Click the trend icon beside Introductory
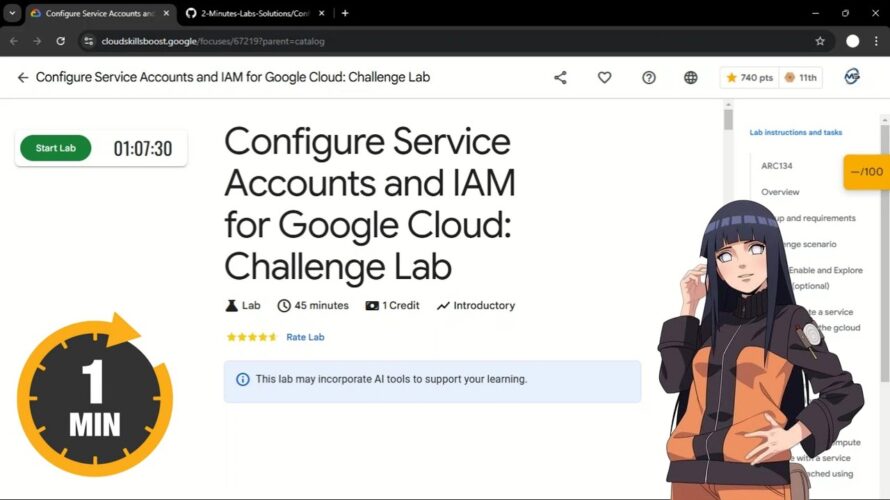Image resolution: width=890 pixels, height=500 pixels. 443,306
